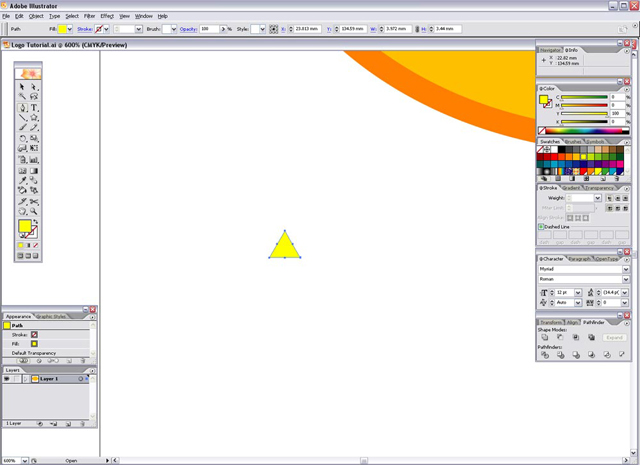Open the File menu

tap(6, 16)
